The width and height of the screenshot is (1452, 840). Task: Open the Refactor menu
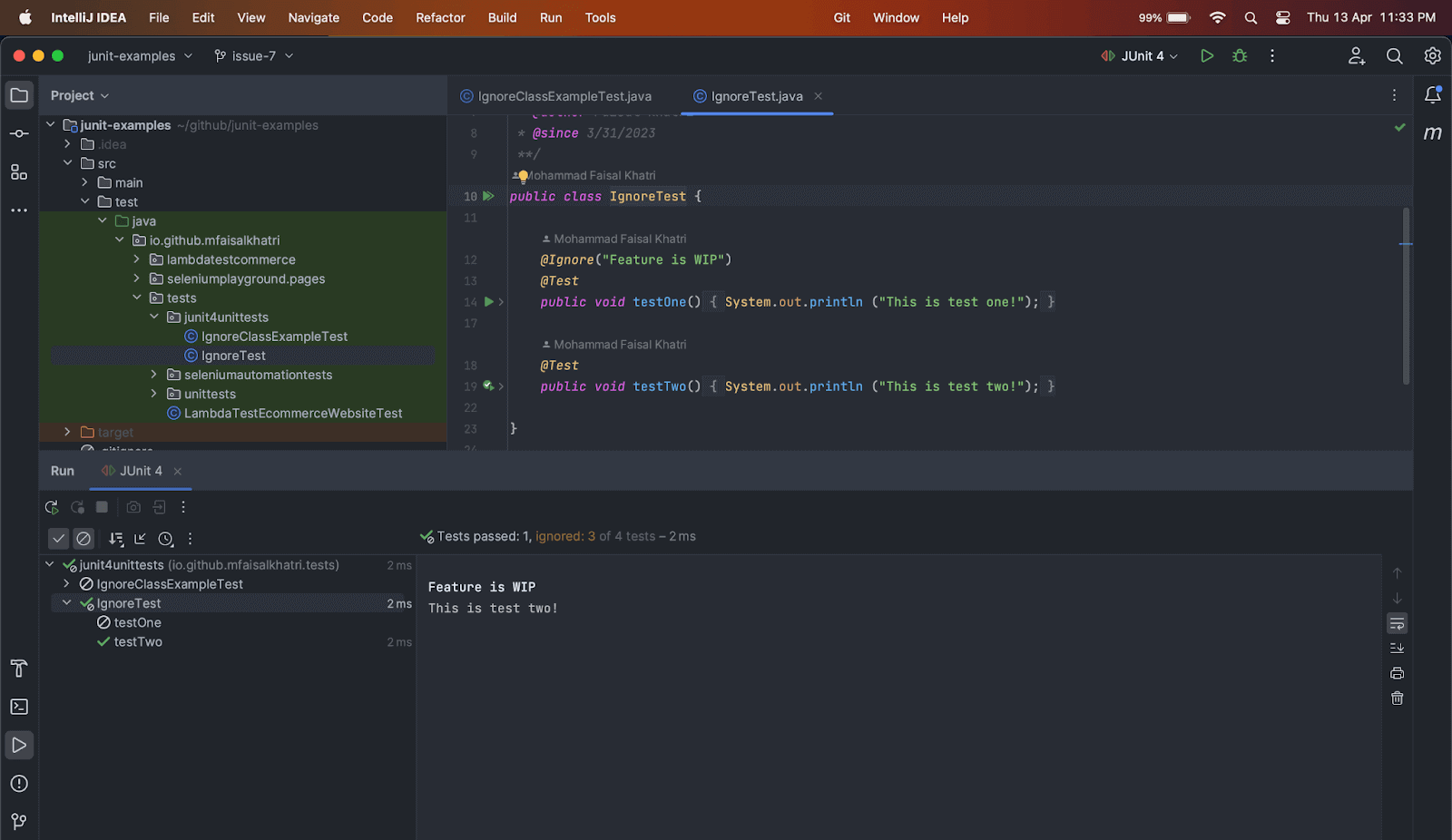coord(440,17)
